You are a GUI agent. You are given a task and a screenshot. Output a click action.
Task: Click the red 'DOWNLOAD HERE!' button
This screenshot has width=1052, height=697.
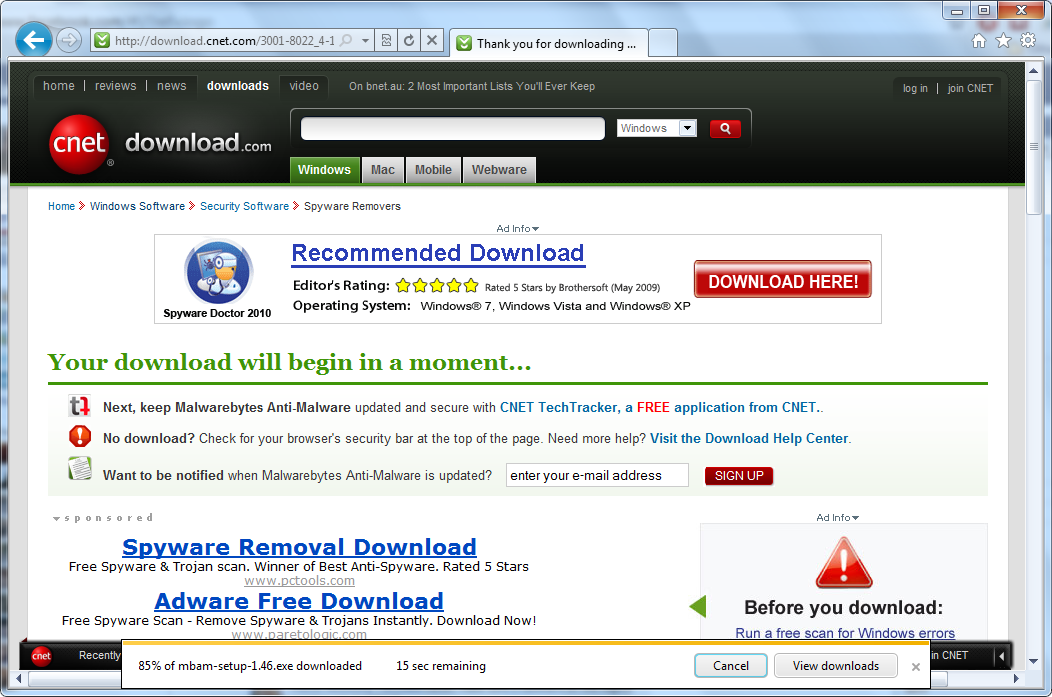[782, 279]
